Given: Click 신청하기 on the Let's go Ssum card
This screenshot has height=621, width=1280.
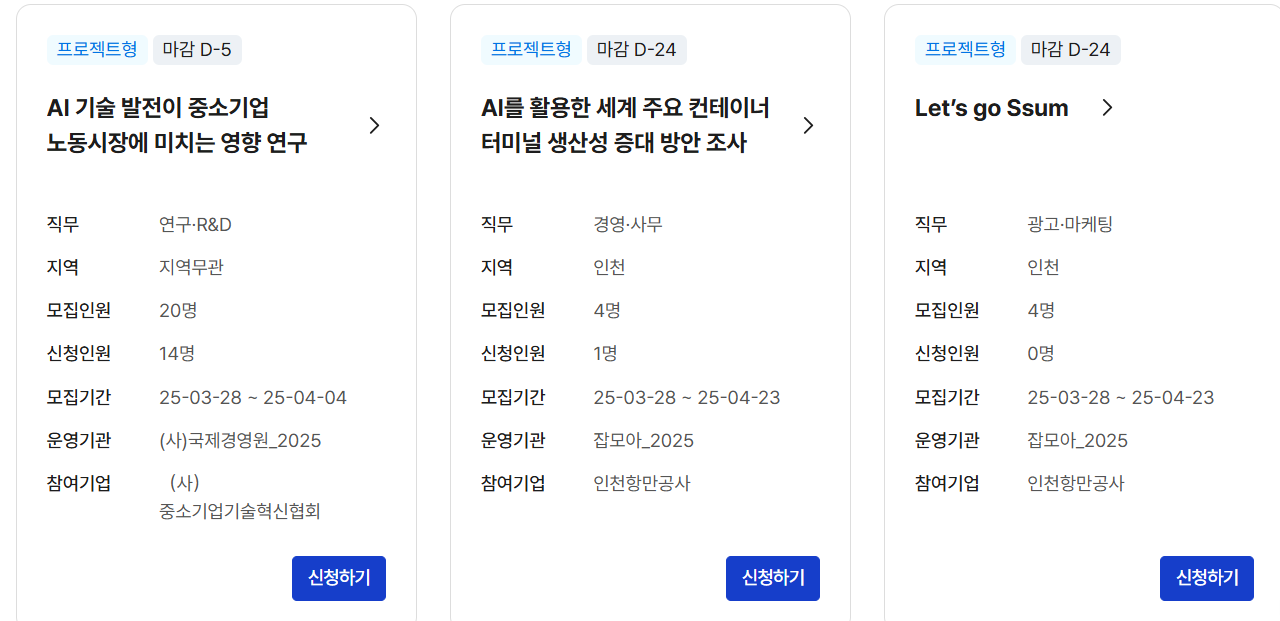Looking at the screenshot, I should (x=1206, y=578).
